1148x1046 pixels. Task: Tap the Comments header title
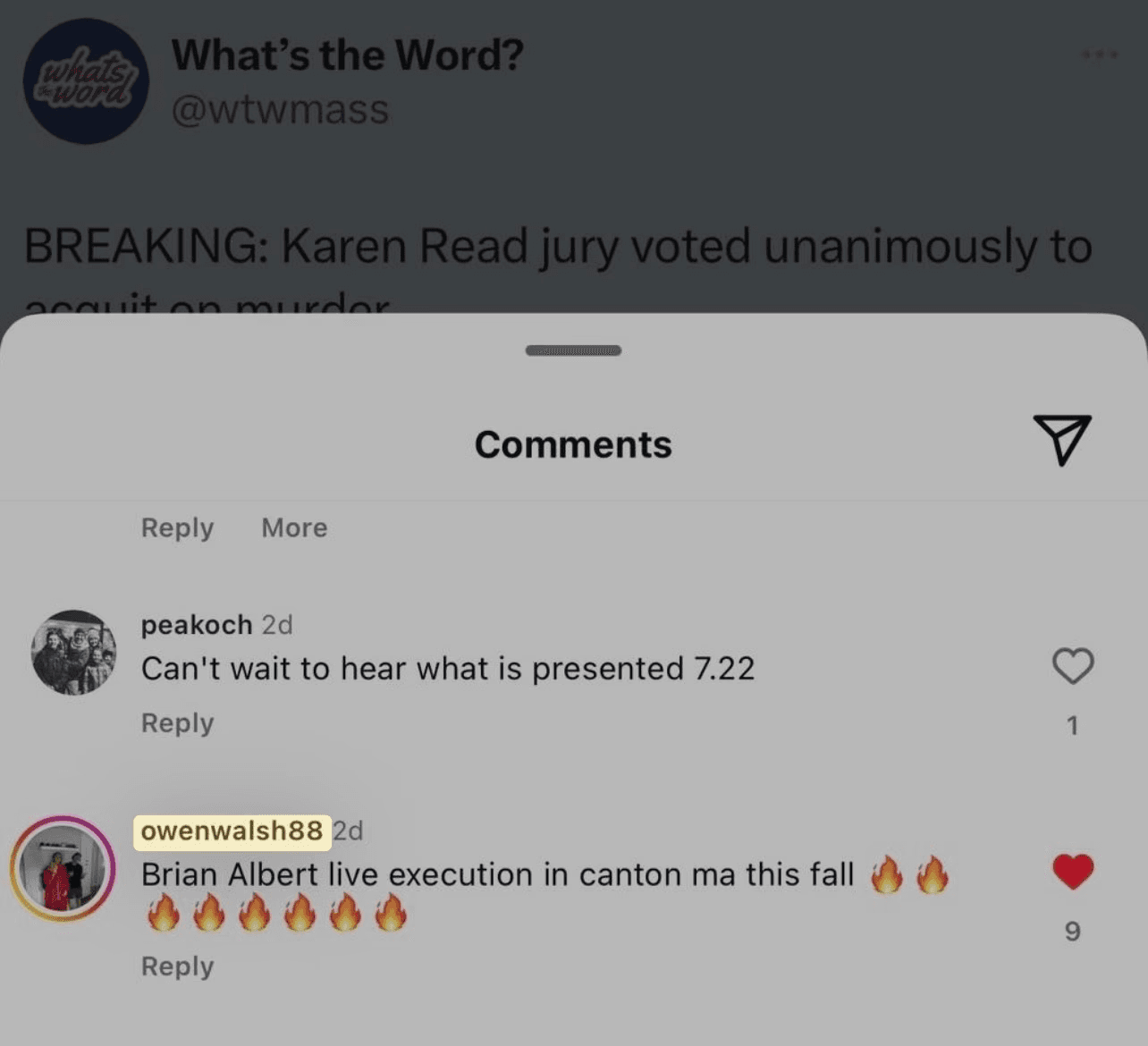(x=573, y=444)
